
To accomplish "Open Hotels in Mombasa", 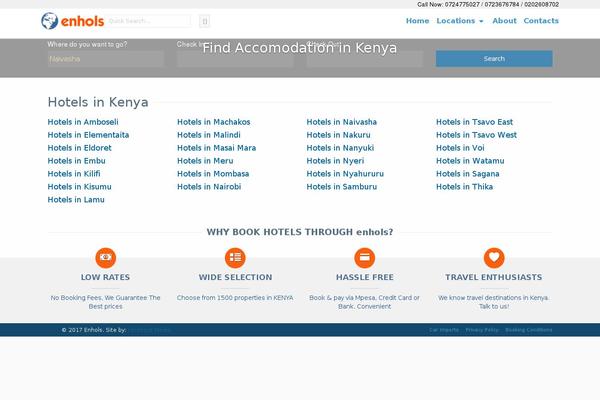I will [x=213, y=174].
